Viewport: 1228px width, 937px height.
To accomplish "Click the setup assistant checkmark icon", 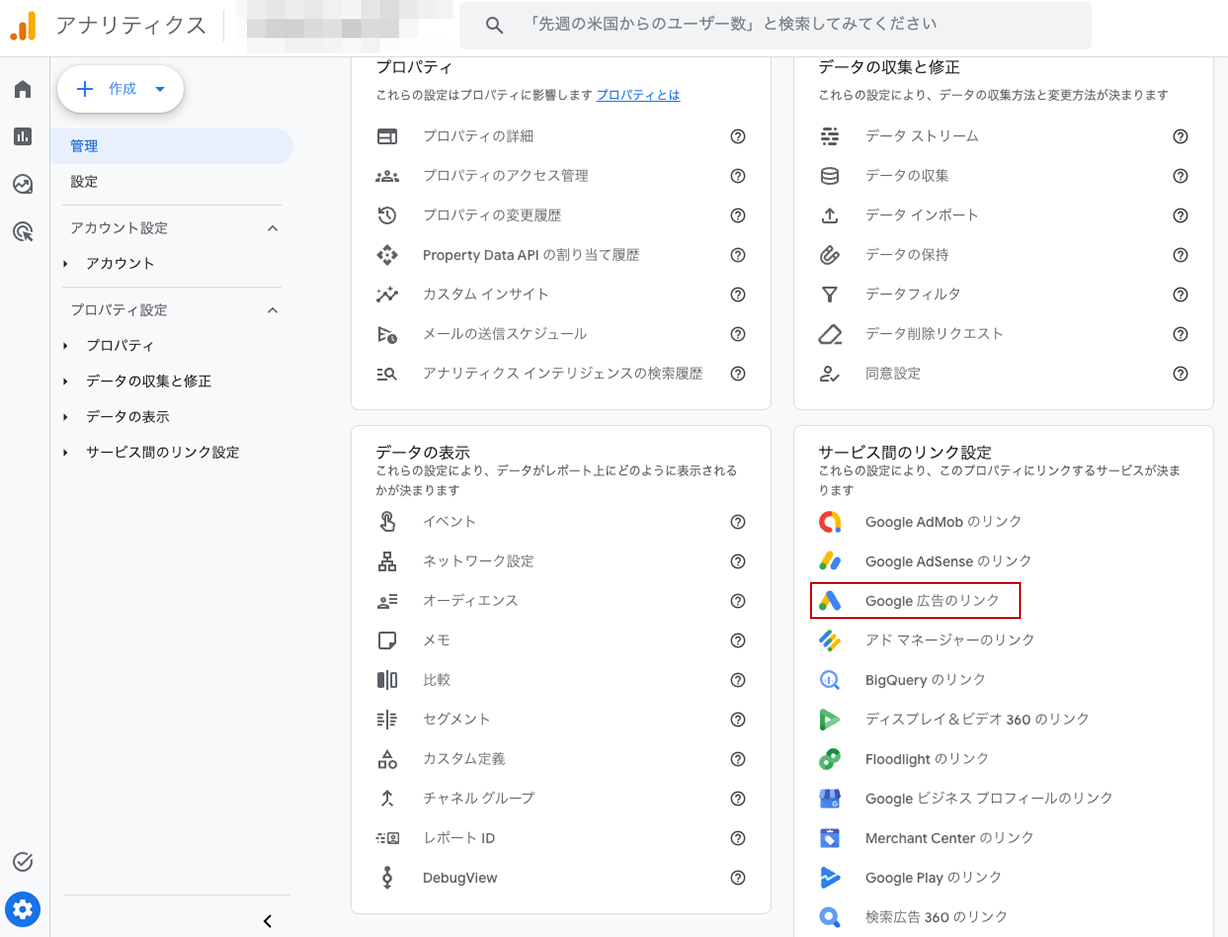I will tap(23, 861).
